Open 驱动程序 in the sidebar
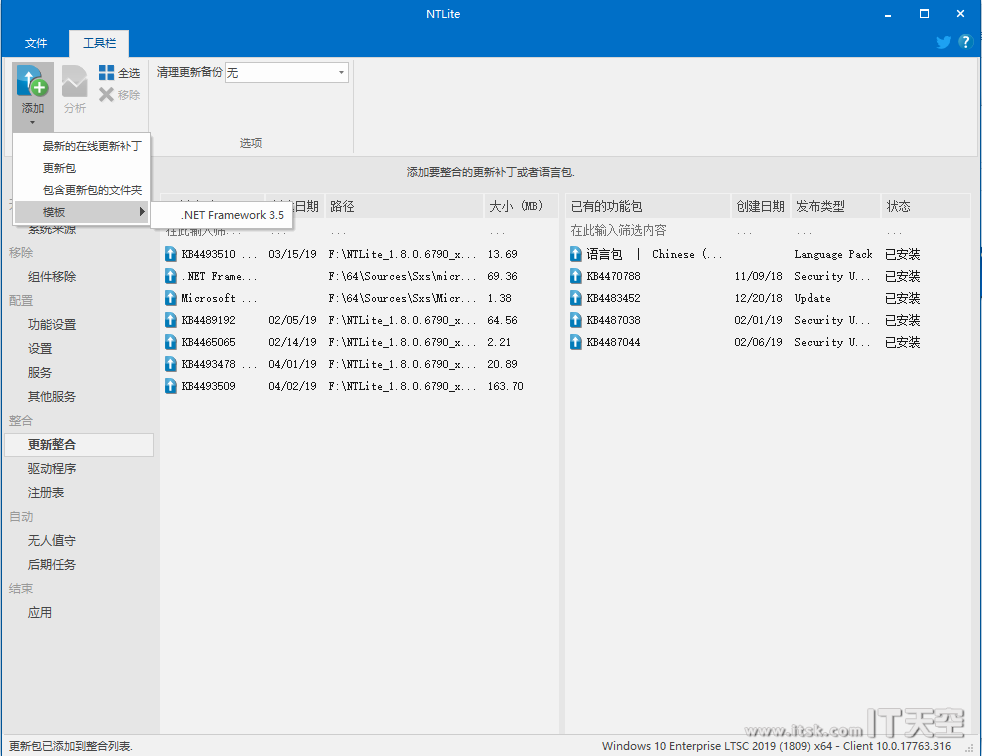The height and width of the screenshot is (756, 982). 52,469
